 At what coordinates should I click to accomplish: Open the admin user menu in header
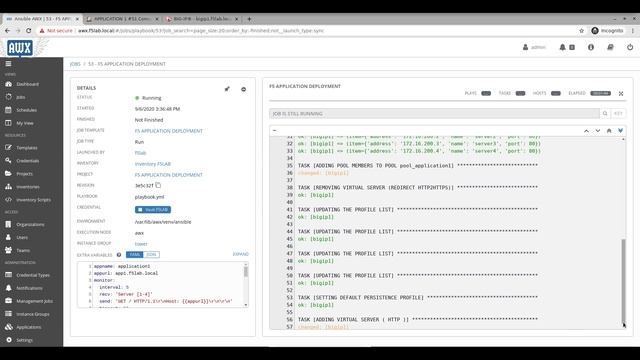click(x=534, y=47)
